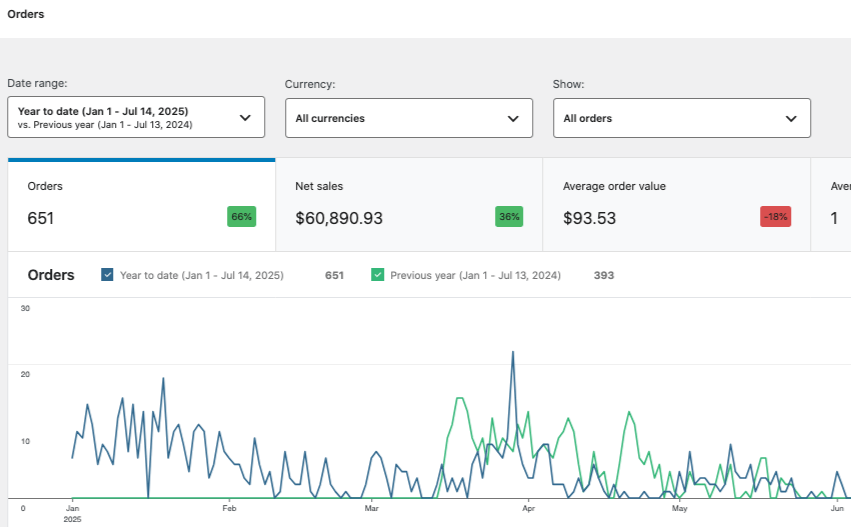Uncheck the Year to date legend checkbox
This screenshot has width=851, height=527.
tap(108, 275)
